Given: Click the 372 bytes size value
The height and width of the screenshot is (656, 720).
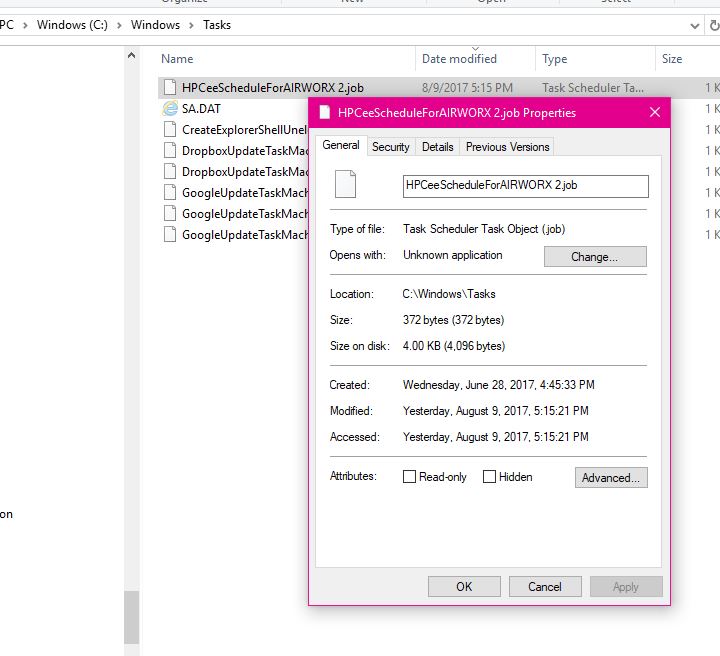Looking at the screenshot, I should (x=453, y=320).
